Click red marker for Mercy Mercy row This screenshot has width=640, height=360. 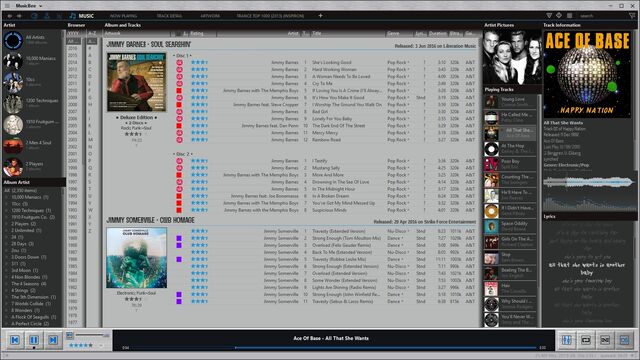click(x=179, y=133)
